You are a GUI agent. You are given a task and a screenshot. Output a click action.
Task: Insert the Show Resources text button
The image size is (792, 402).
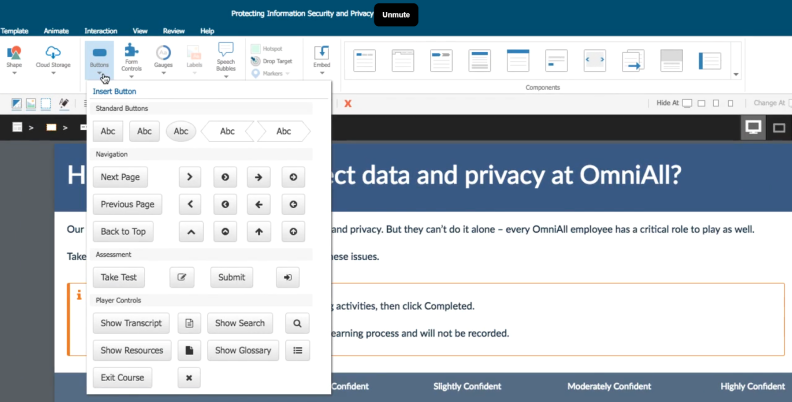pos(132,350)
